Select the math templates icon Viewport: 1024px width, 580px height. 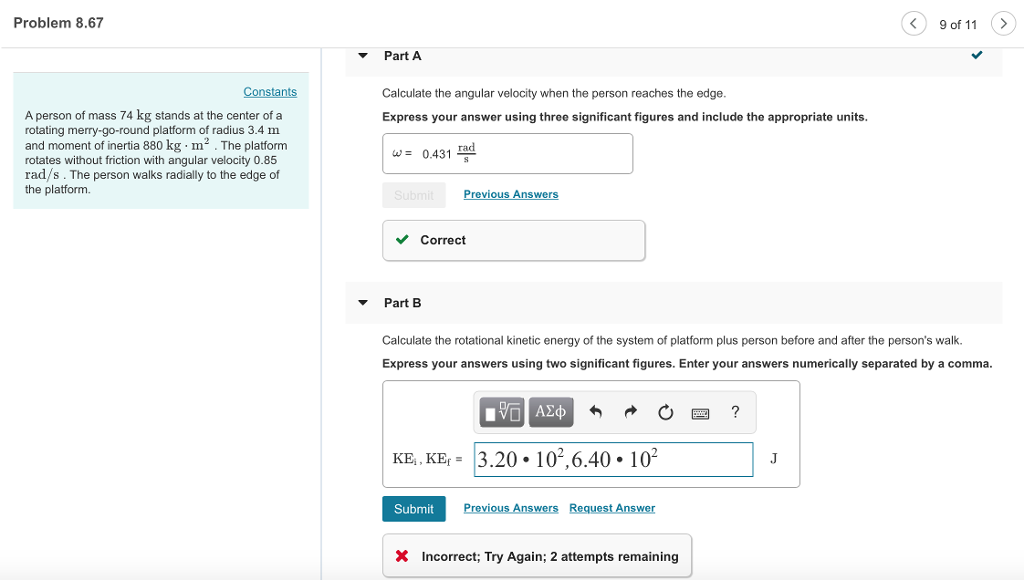click(x=500, y=412)
